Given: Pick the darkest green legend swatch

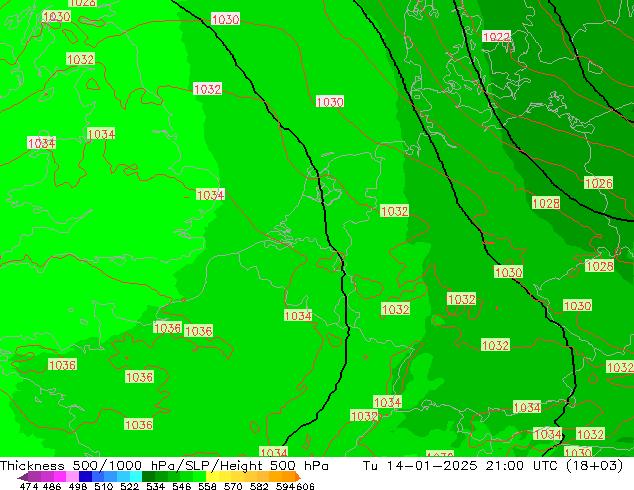Looking at the screenshot, I should [148, 477].
